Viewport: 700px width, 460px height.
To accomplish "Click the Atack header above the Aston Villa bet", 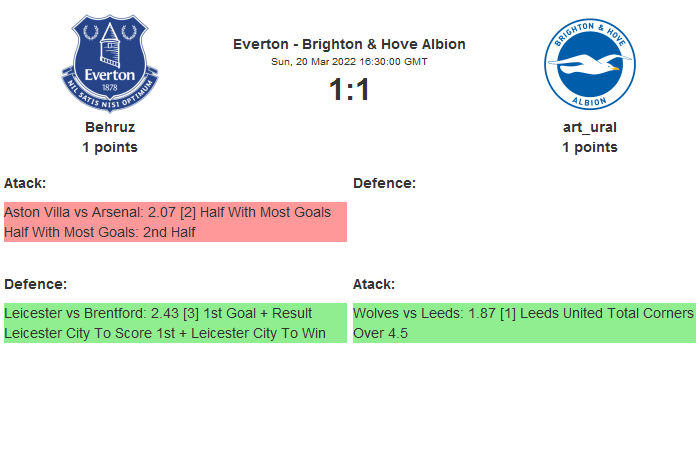I will click(x=25, y=183).
